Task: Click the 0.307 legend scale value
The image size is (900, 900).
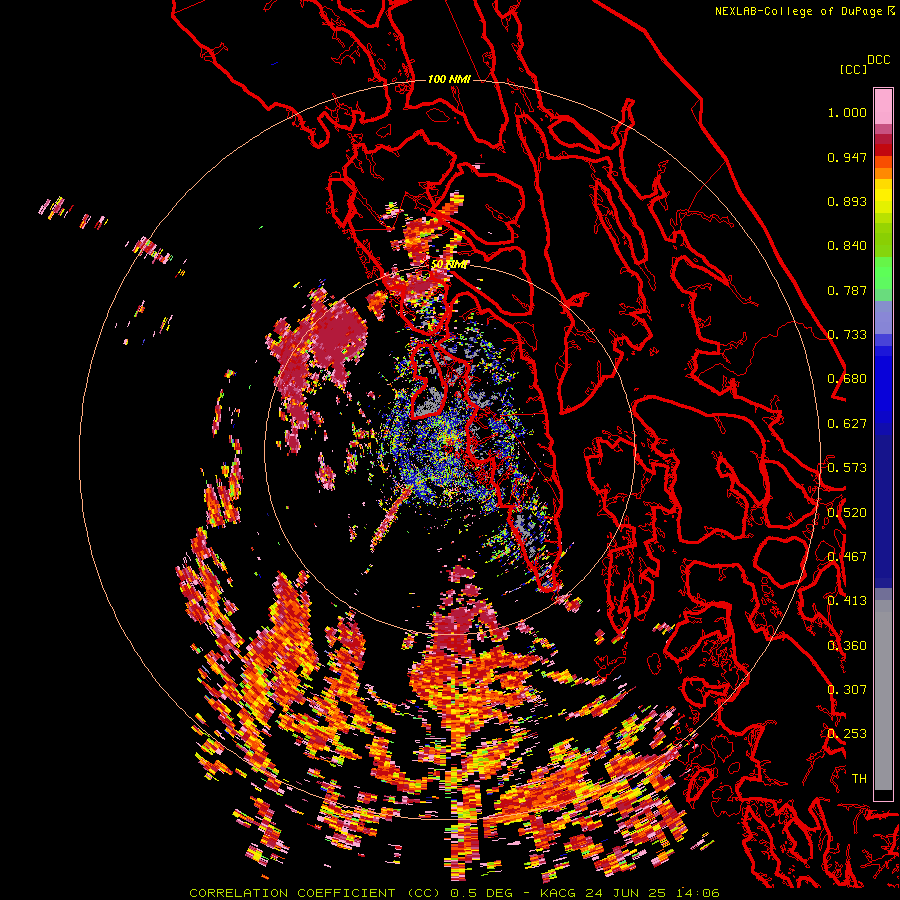Action: click(847, 690)
